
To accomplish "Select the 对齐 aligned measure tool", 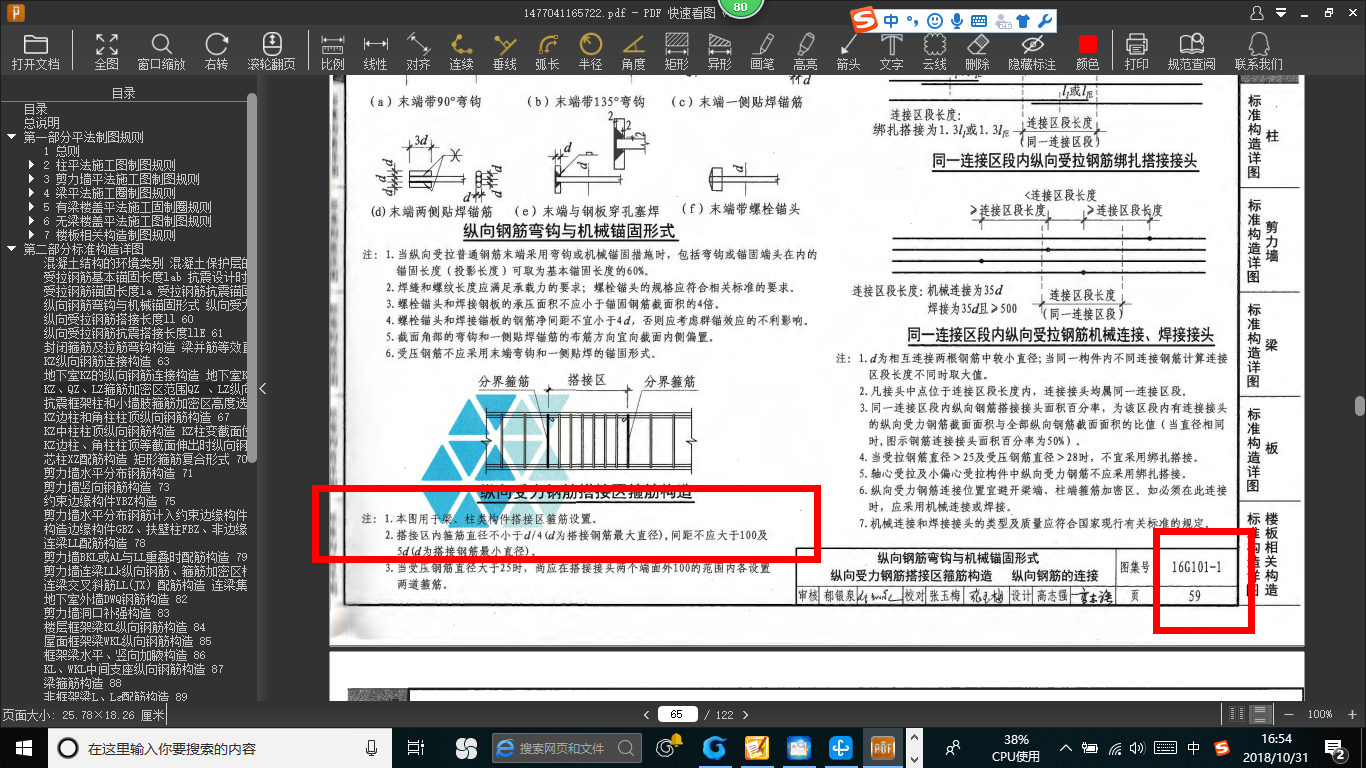I will pyautogui.click(x=418, y=52).
